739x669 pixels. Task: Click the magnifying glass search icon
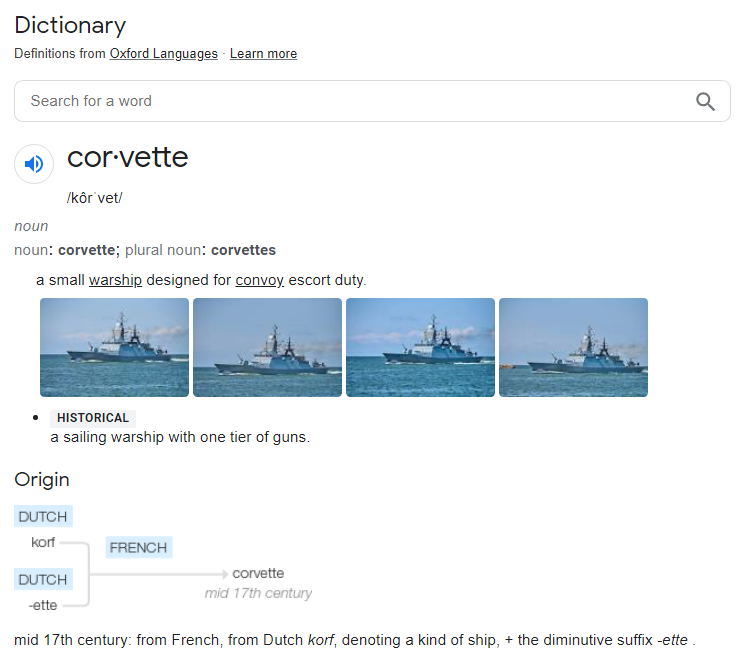click(x=705, y=101)
